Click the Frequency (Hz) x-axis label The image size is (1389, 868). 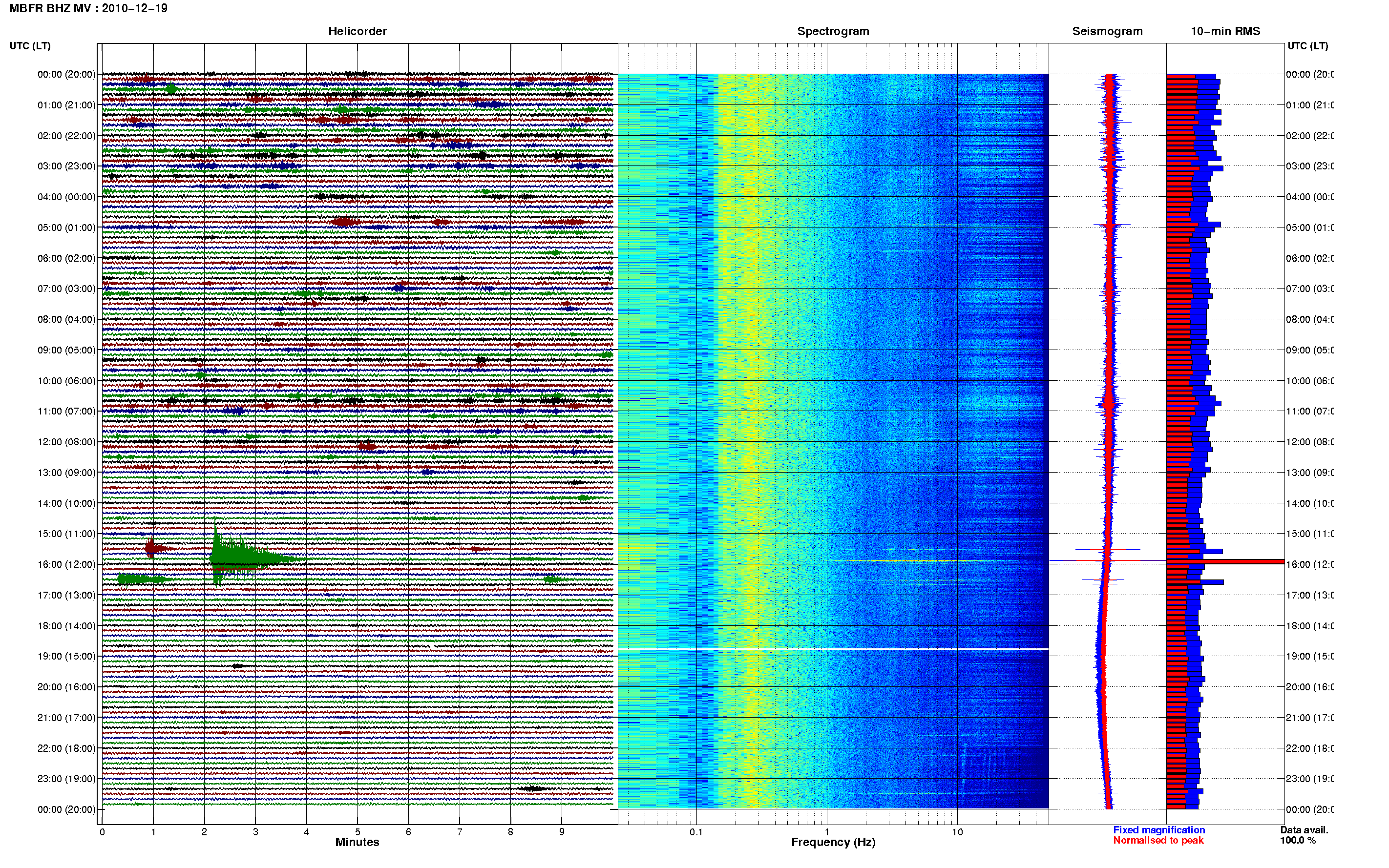tap(833, 842)
